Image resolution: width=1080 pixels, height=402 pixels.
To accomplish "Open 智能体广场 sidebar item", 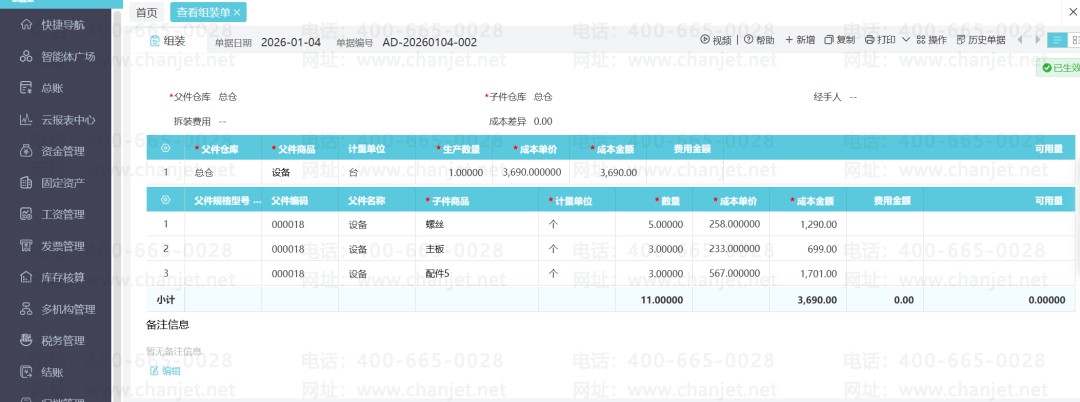I will pos(58,56).
